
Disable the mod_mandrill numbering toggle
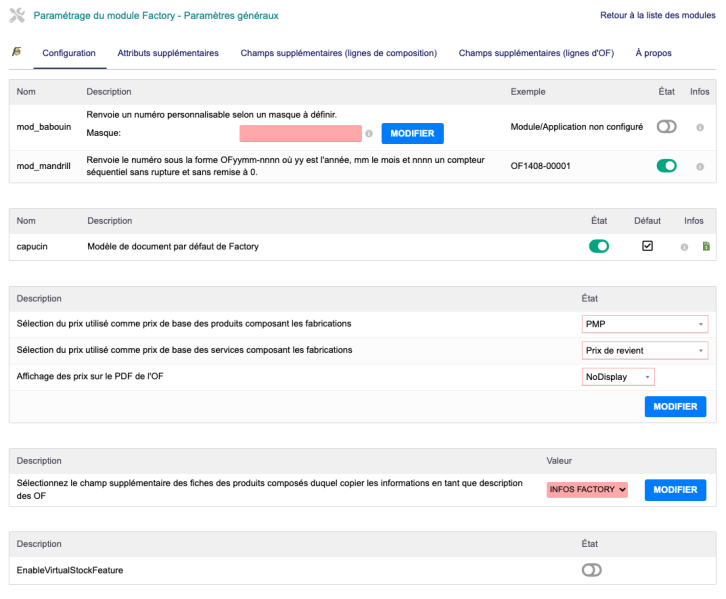(666, 166)
